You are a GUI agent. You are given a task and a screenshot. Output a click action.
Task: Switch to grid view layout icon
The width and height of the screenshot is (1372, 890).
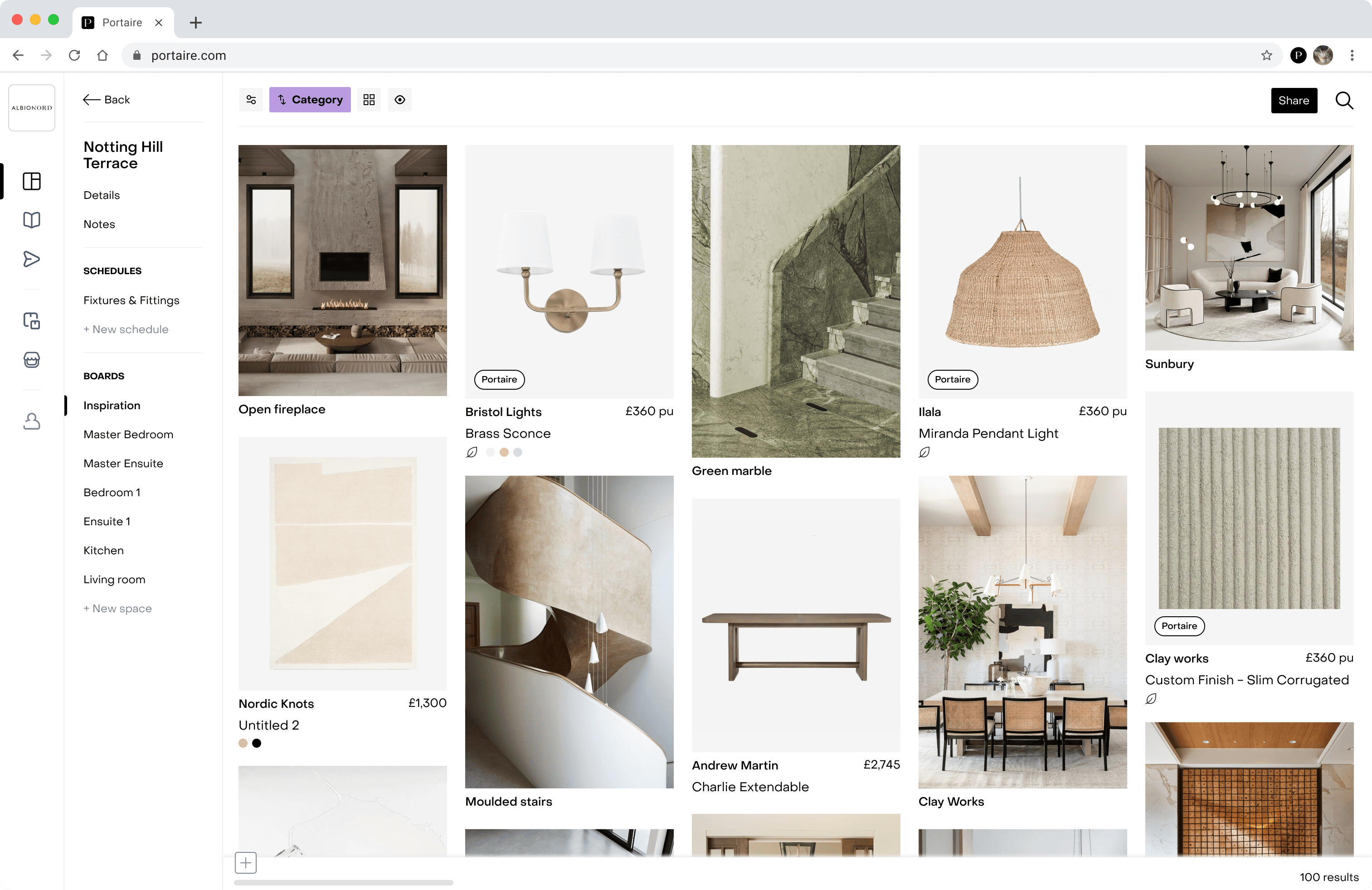tap(369, 100)
